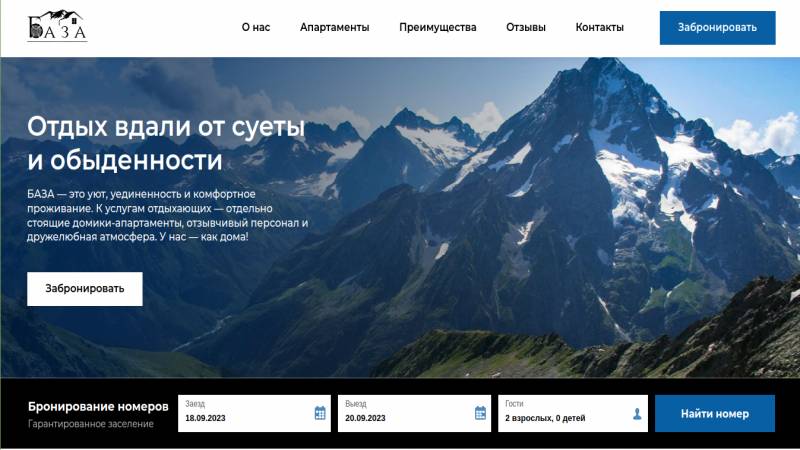Click the blue Забронировать header button

point(717,28)
